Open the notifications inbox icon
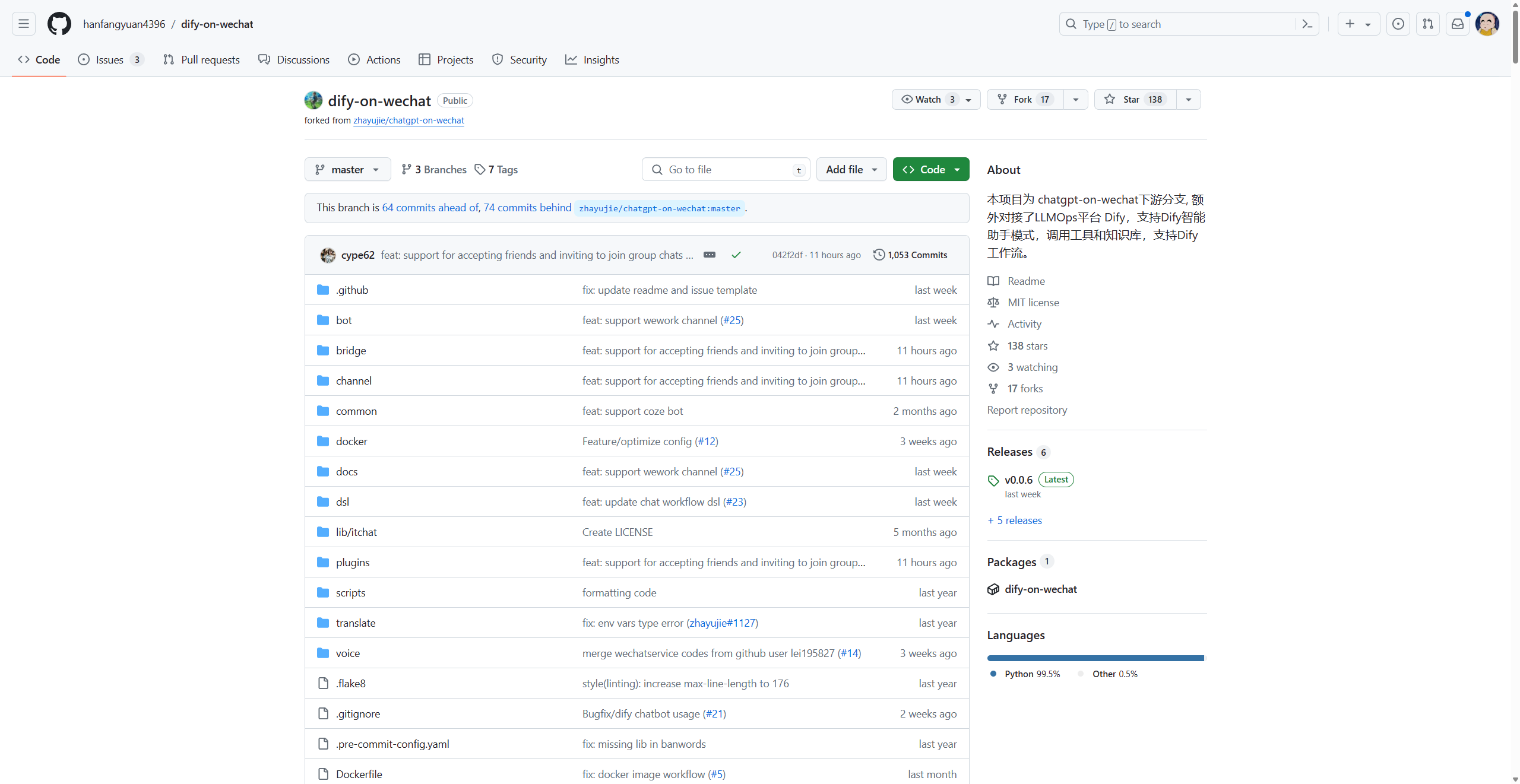This screenshot has height=784, width=1520. (x=1457, y=24)
